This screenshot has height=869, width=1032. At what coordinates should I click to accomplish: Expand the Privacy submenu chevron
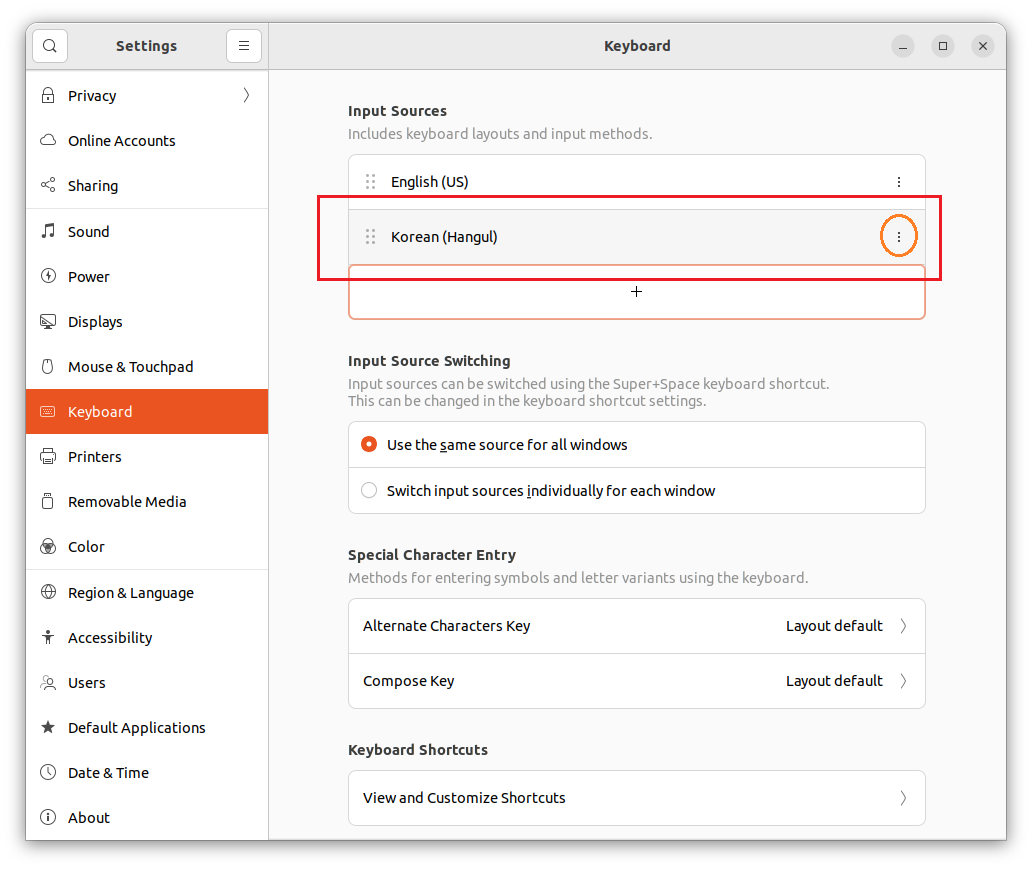tap(246, 95)
